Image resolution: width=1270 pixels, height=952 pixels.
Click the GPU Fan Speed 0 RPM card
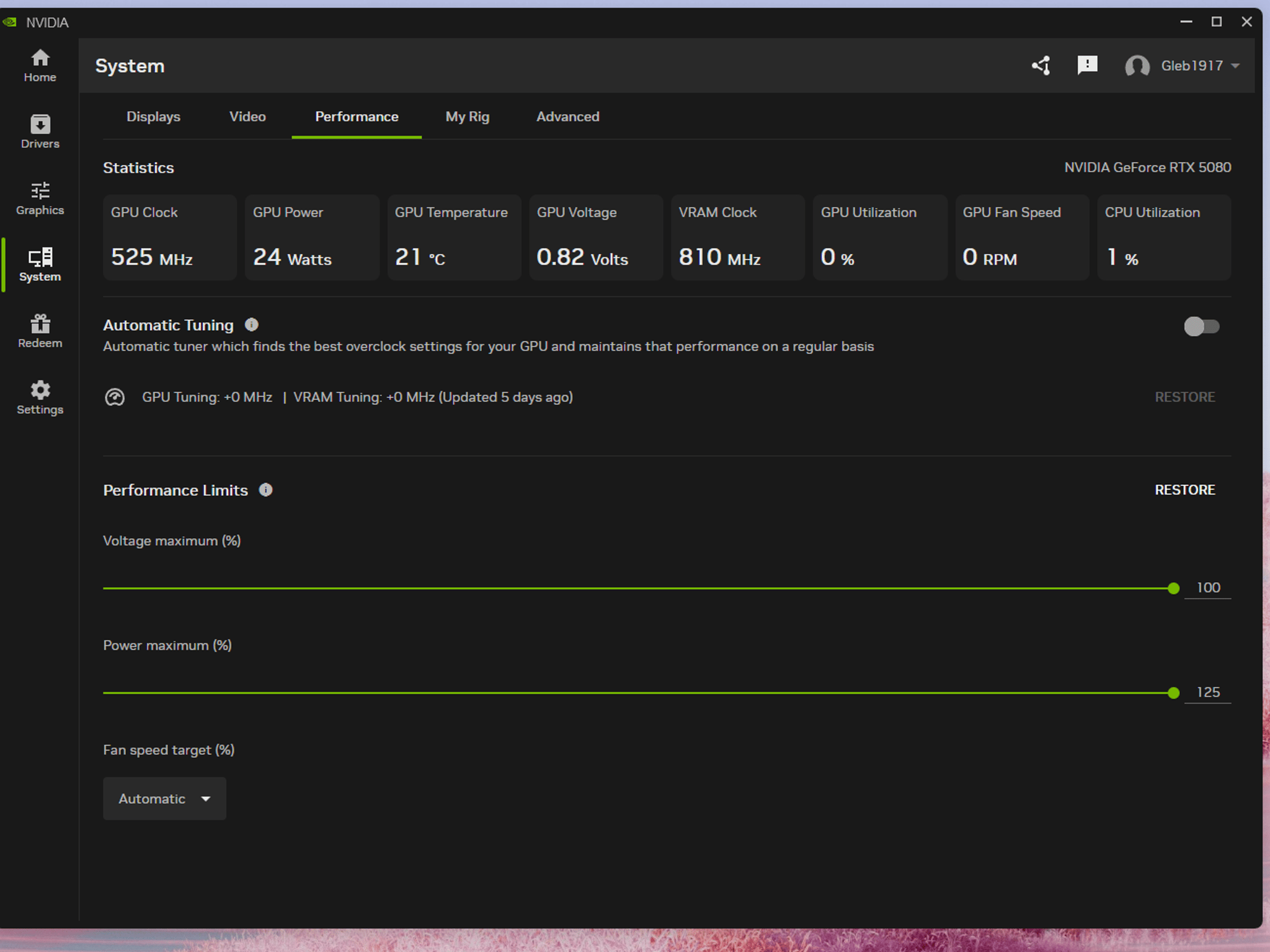1022,237
